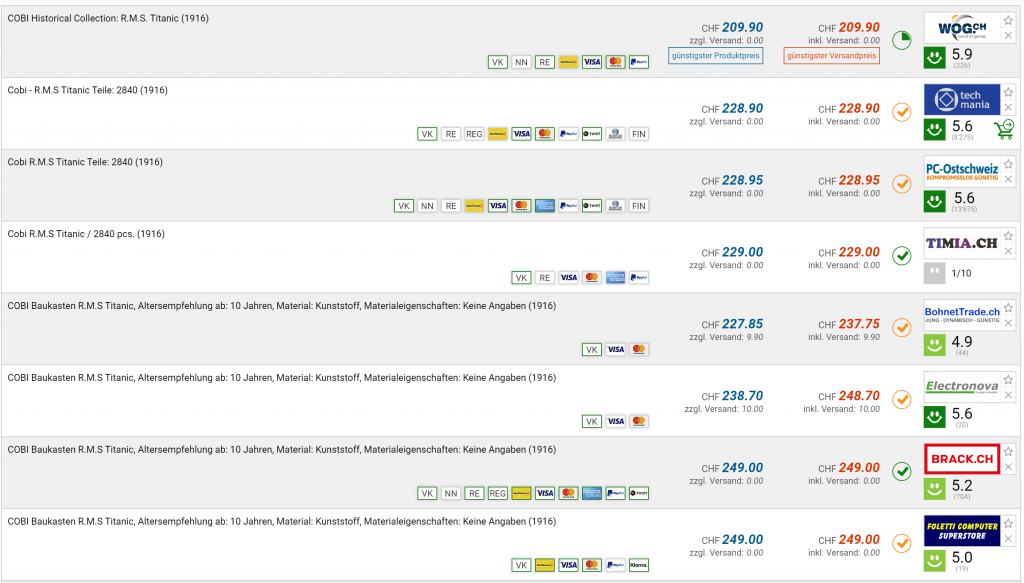Click the BohnetTrade.ch shop logo

point(962,315)
